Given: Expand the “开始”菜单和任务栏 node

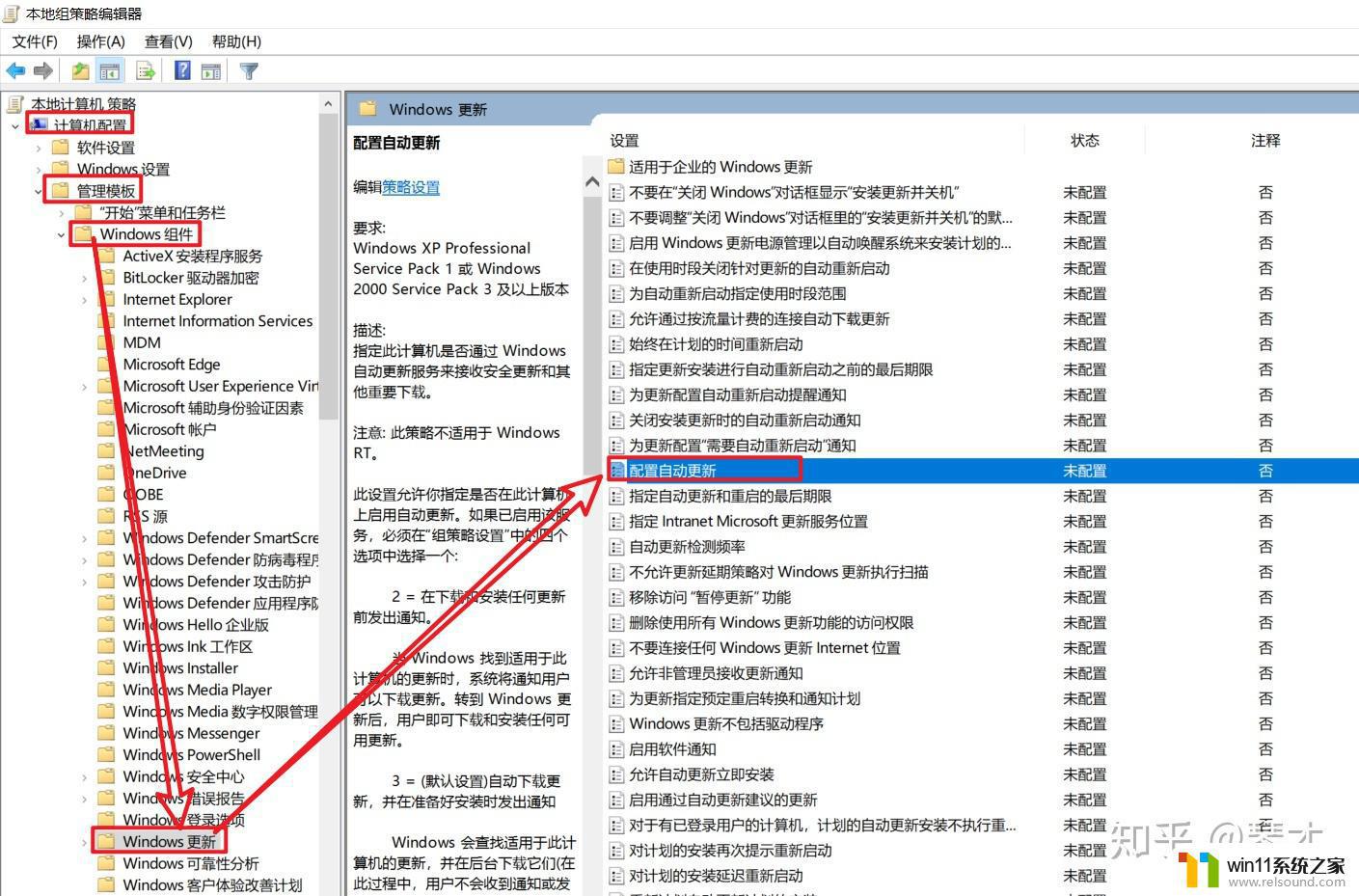Looking at the screenshot, I should 62,213.
